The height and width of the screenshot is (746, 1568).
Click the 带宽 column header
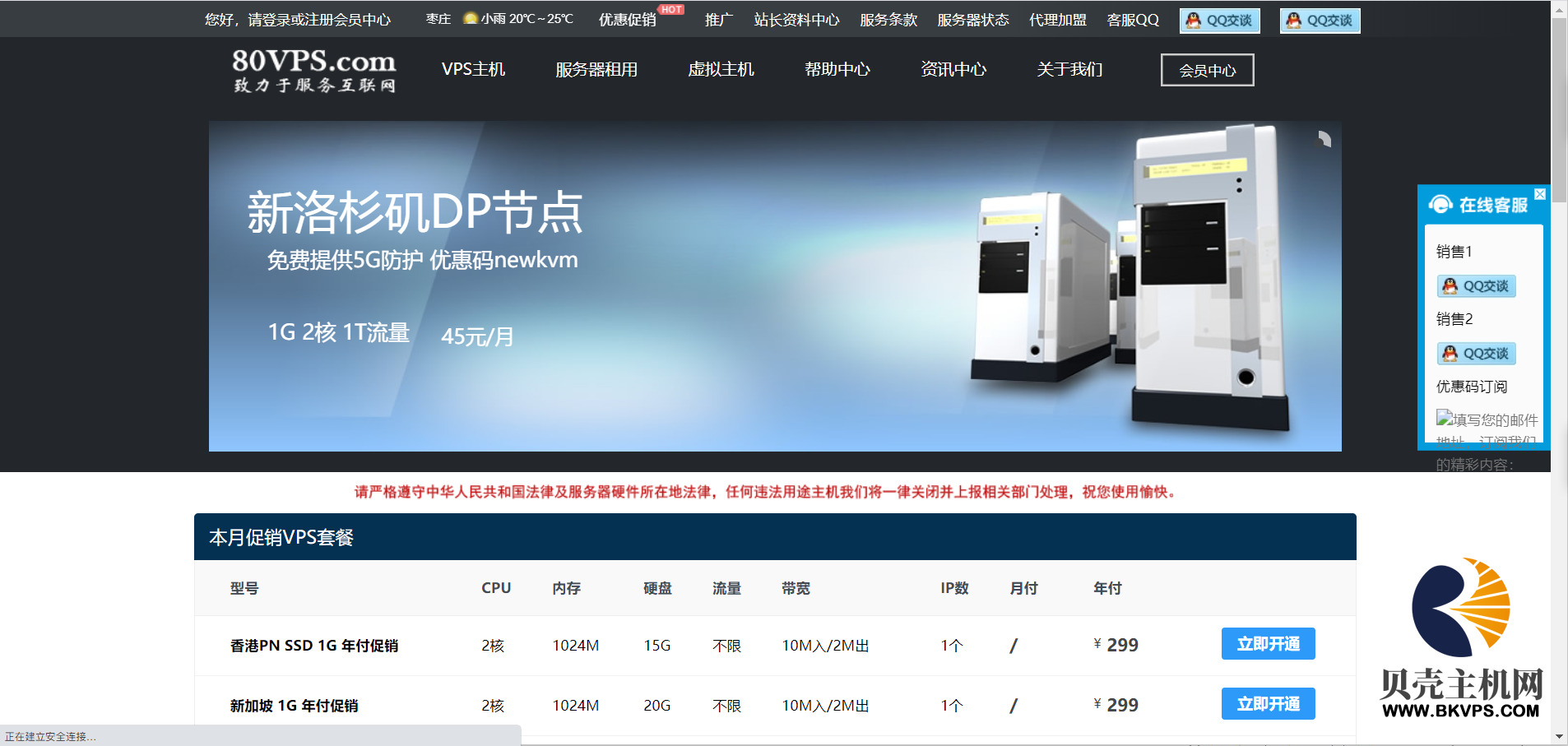[x=796, y=588]
